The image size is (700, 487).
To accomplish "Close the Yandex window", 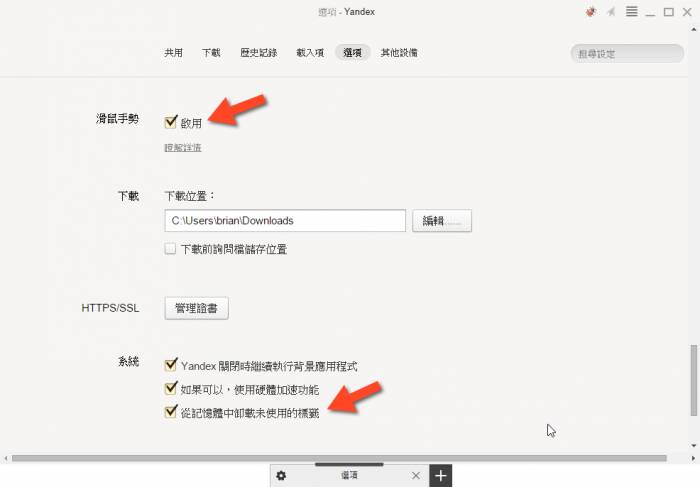I will pos(687,12).
